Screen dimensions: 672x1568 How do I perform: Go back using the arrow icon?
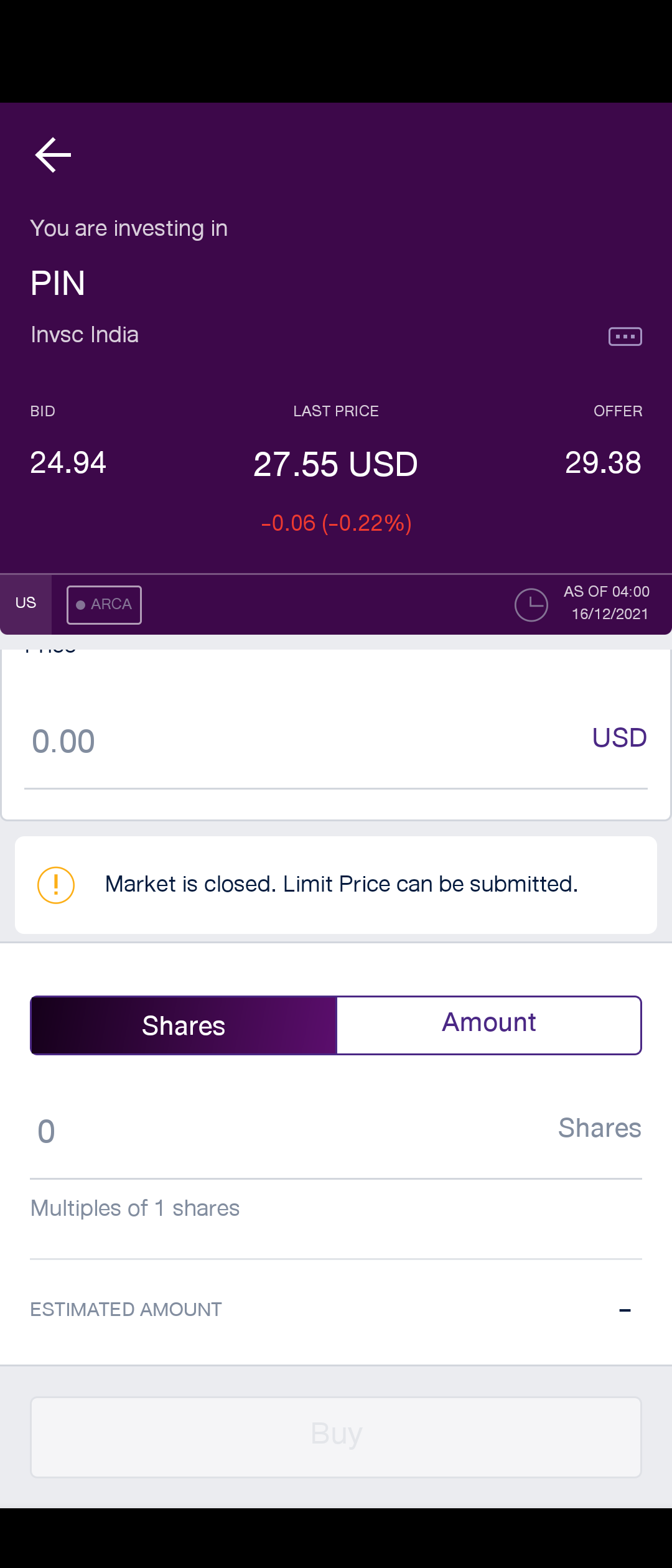point(54,155)
